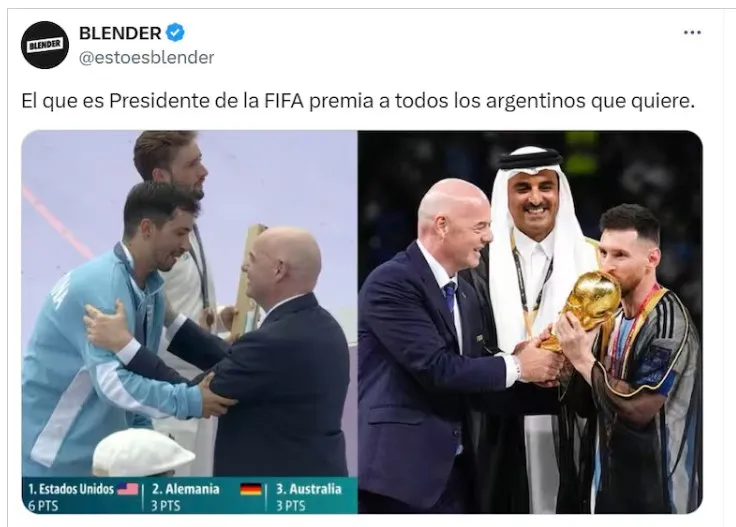
Task: Open the @estoesblender handle link
Action: pyautogui.click(x=146, y=57)
